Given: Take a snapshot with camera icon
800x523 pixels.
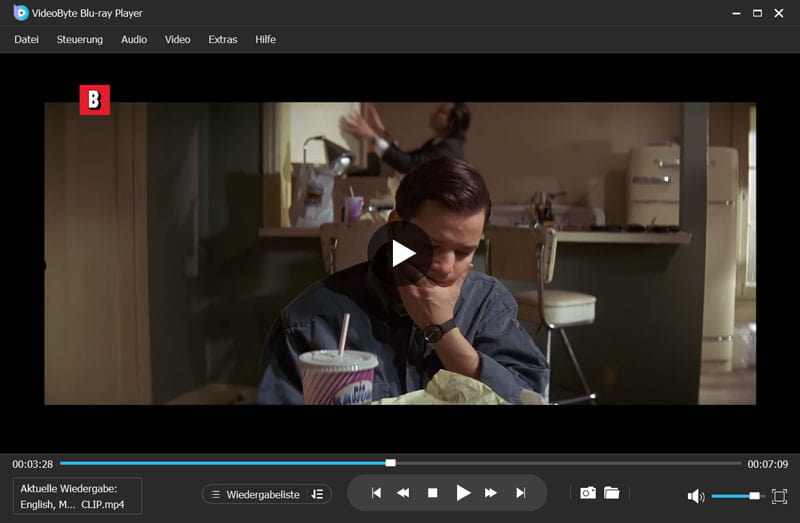Looking at the screenshot, I should [588, 493].
